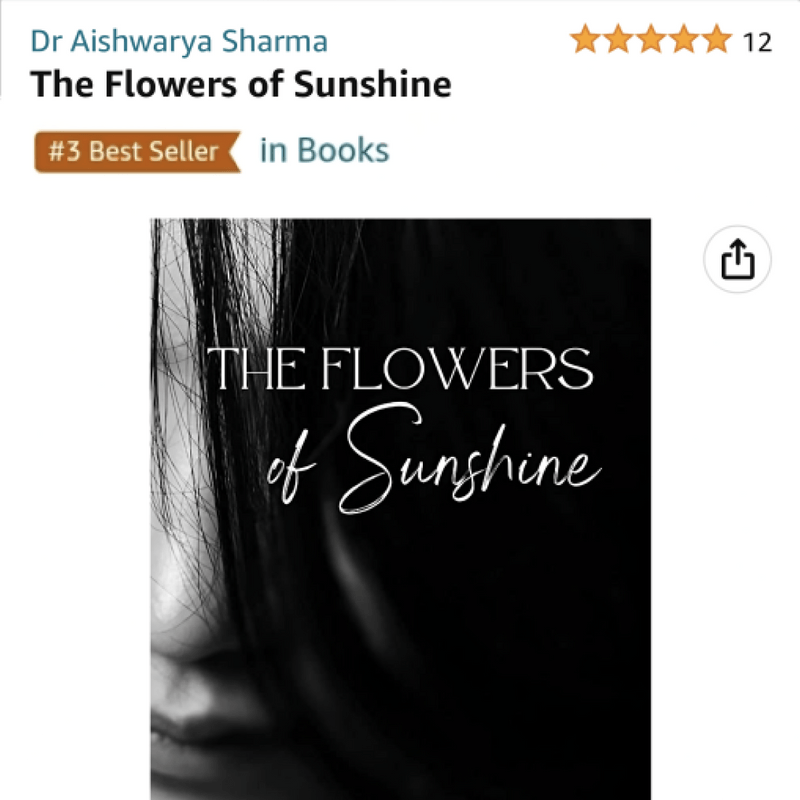
Task: Select The Flowers of Sunshine product title
Action: point(241,84)
